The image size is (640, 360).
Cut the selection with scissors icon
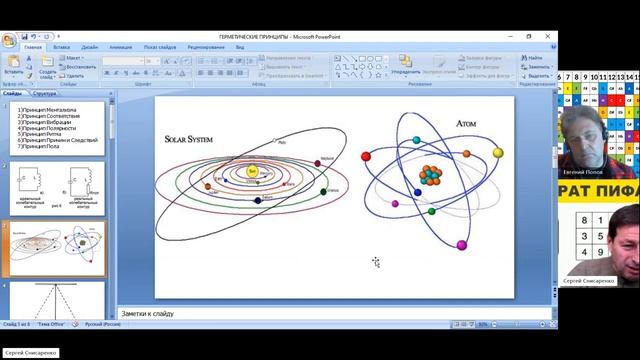point(29,59)
